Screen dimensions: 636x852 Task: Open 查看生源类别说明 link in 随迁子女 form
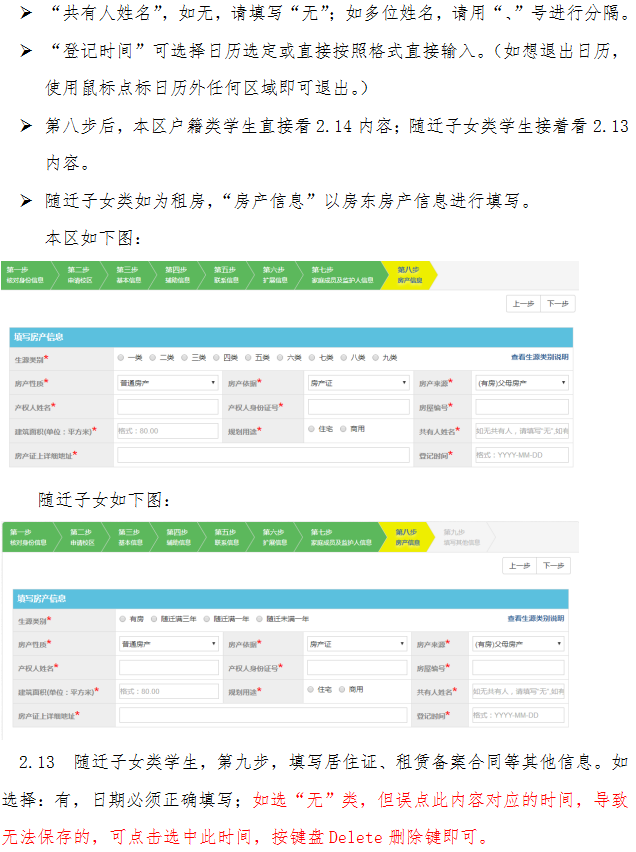pyautogui.click(x=535, y=618)
